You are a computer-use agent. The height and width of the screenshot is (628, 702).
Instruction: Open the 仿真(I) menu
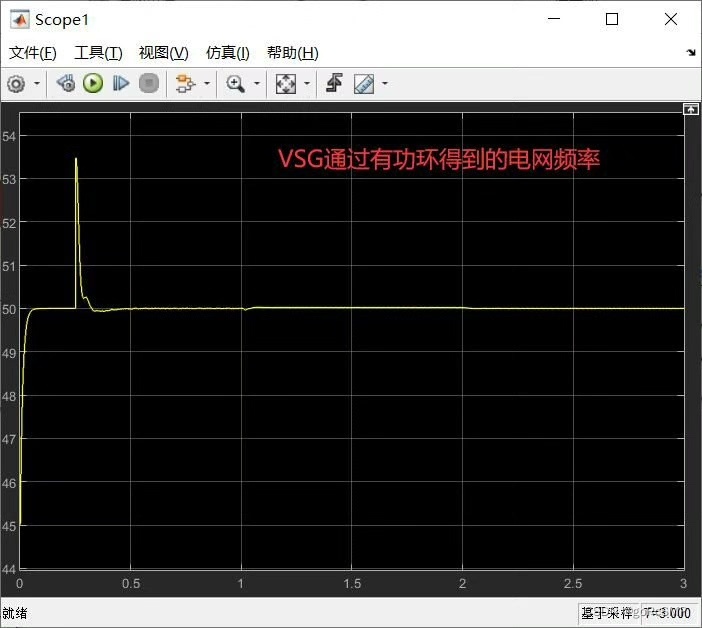(228, 53)
